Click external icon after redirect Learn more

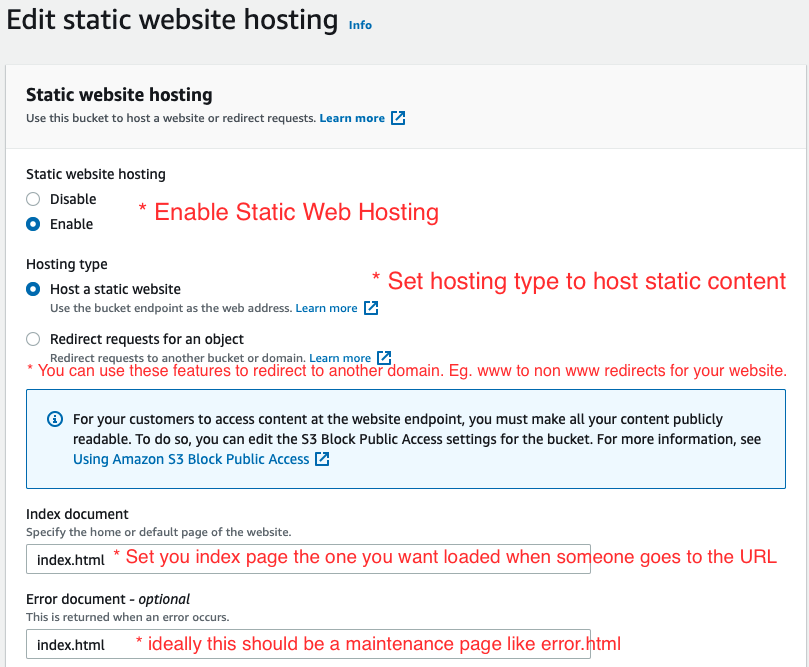pos(384,358)
